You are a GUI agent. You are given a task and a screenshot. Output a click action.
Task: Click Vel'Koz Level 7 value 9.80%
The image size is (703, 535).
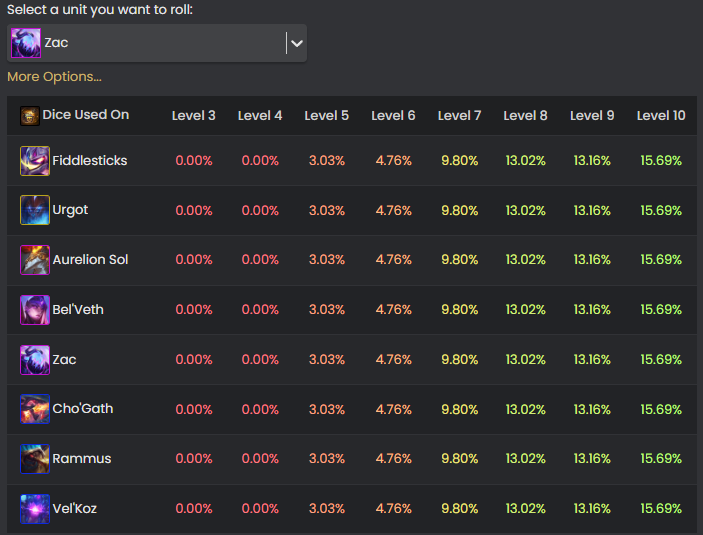pos(460,509)
